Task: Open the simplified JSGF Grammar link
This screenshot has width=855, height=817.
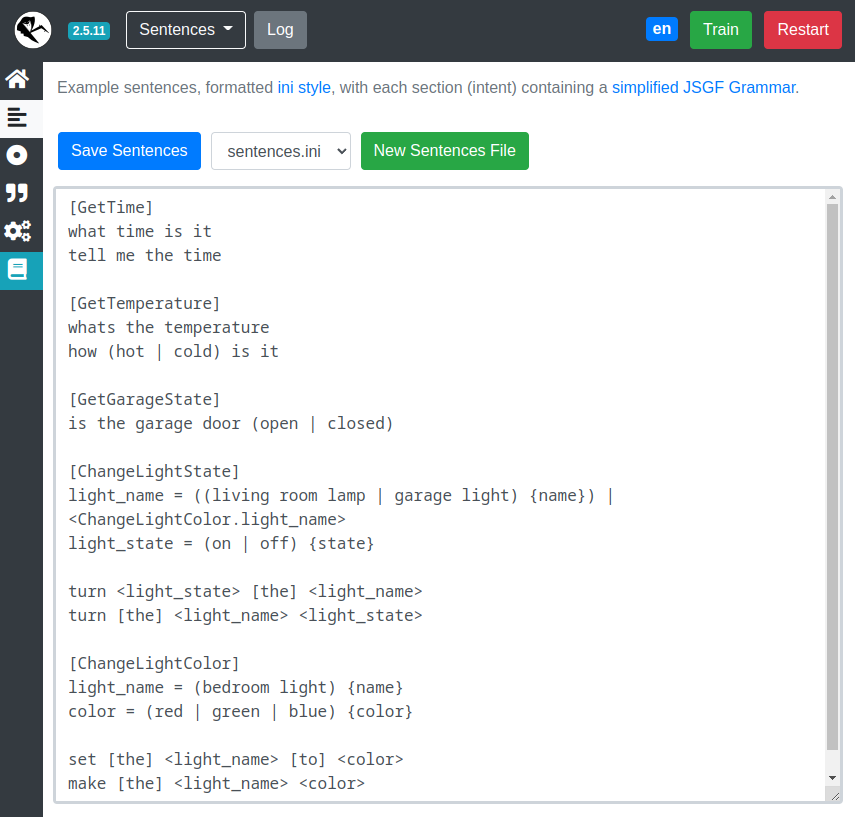Action: (704, 88)
